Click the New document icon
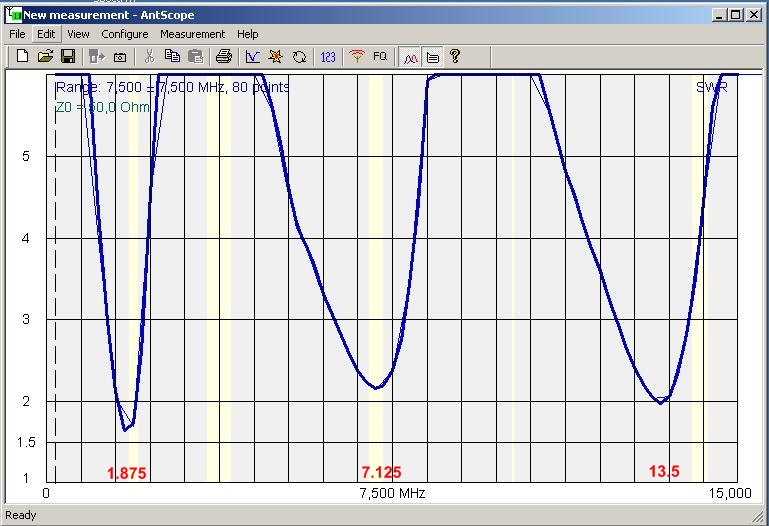The height and width of the screenshot is (526, 769). [22, 56]
